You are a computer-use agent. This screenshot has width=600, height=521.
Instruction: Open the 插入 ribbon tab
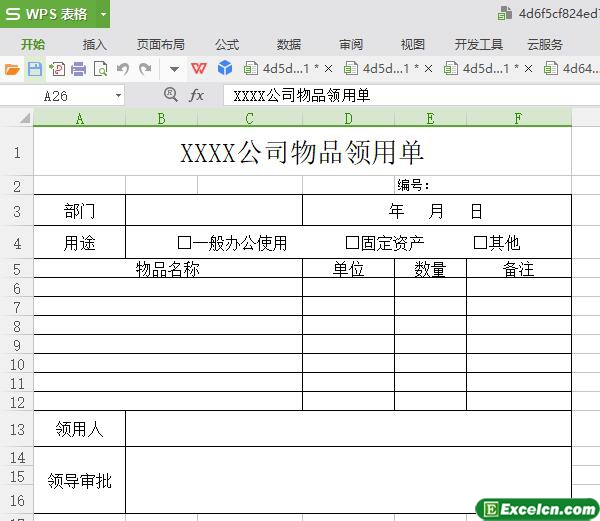pyautogui.click(x=95, y=45)
